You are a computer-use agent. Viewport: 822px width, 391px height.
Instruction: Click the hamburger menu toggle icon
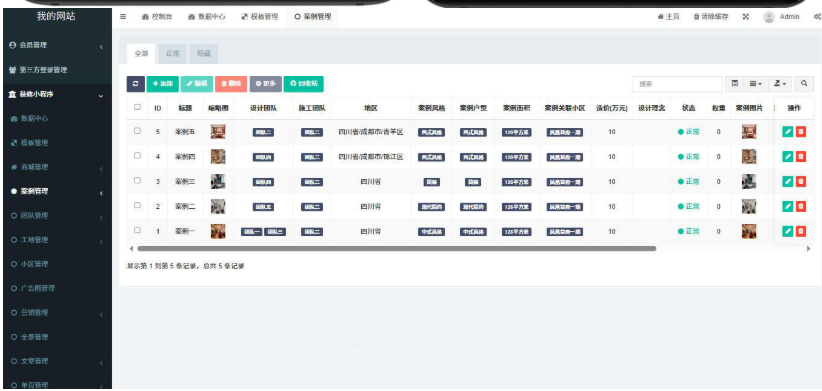click(123, 16)
